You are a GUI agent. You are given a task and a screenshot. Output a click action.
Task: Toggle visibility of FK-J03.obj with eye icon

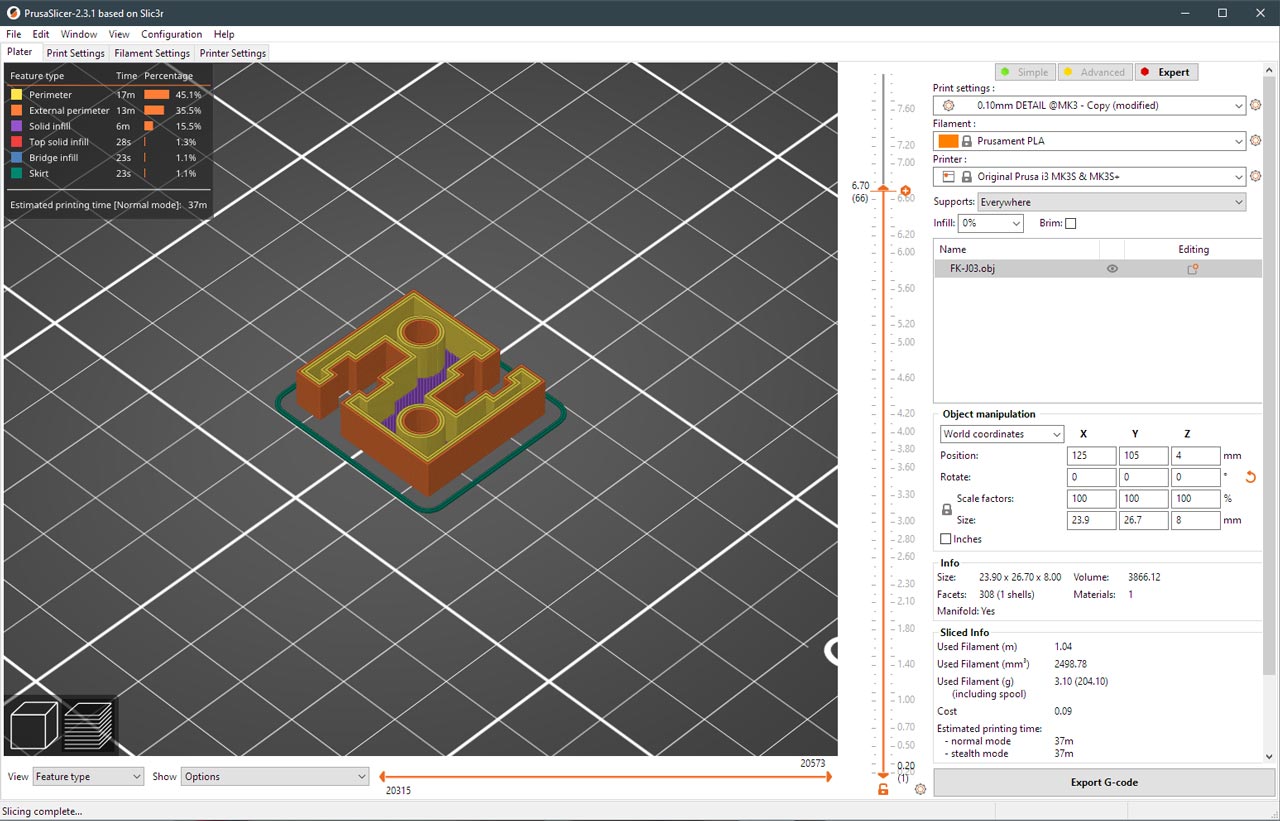(1112, 269)
